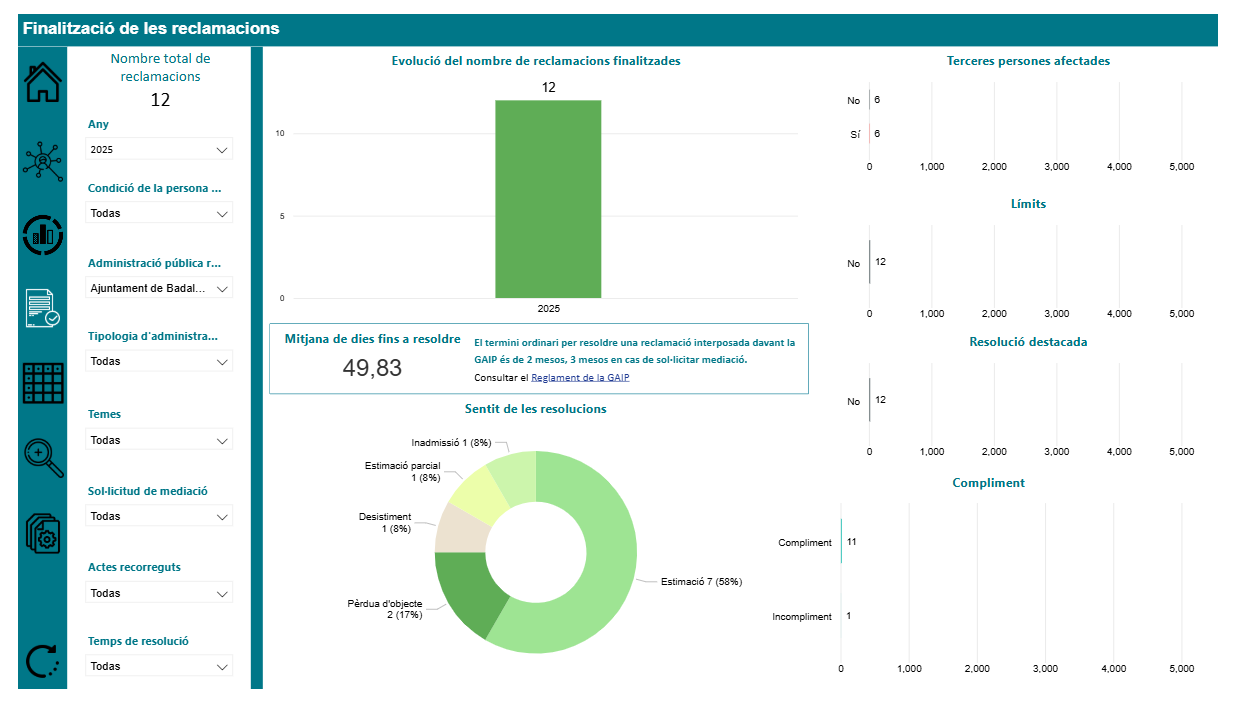Viewport: 1246px width, 717px height.
Task: Click the Home icon in sidebar
Action: coord(42,82)
